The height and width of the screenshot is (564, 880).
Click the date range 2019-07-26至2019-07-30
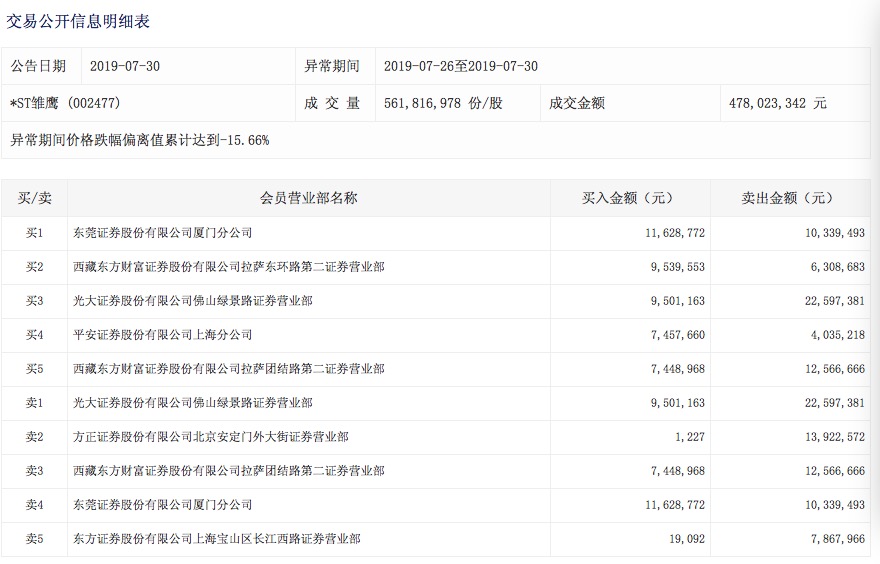tap(461, 66)
